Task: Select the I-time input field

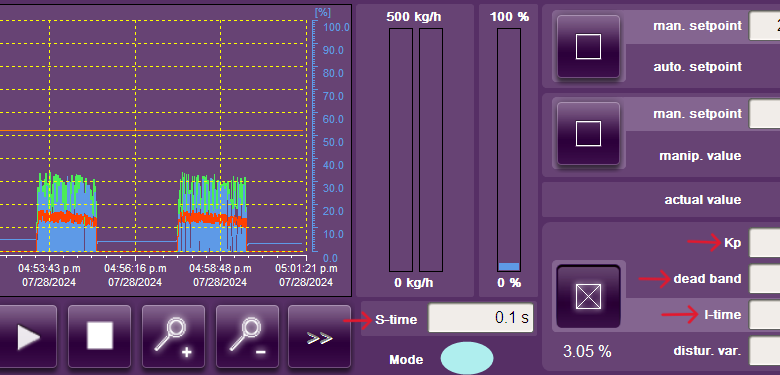Action: (x=765, y=315)
